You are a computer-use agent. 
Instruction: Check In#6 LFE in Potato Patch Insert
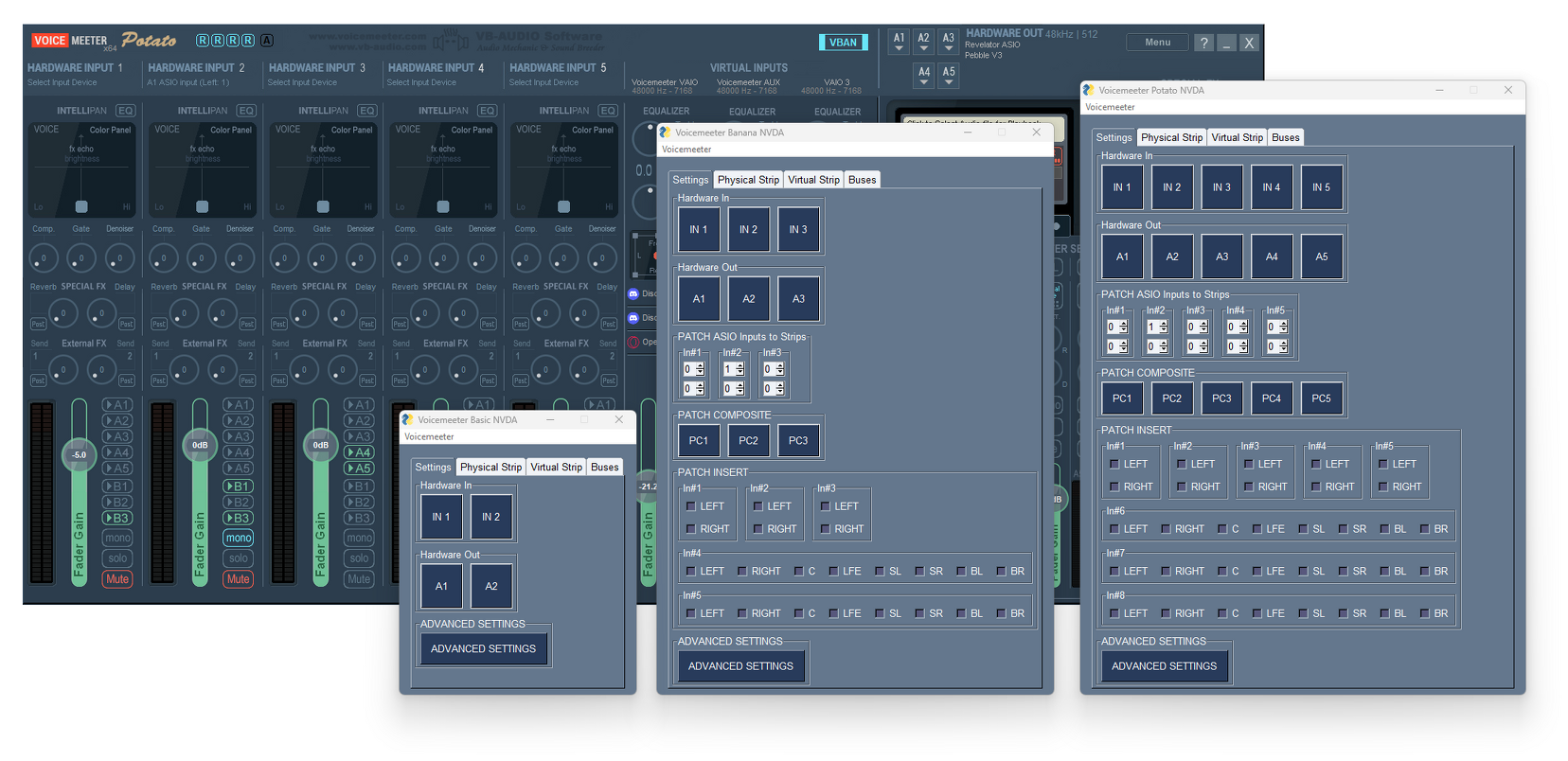point(1256,529)
